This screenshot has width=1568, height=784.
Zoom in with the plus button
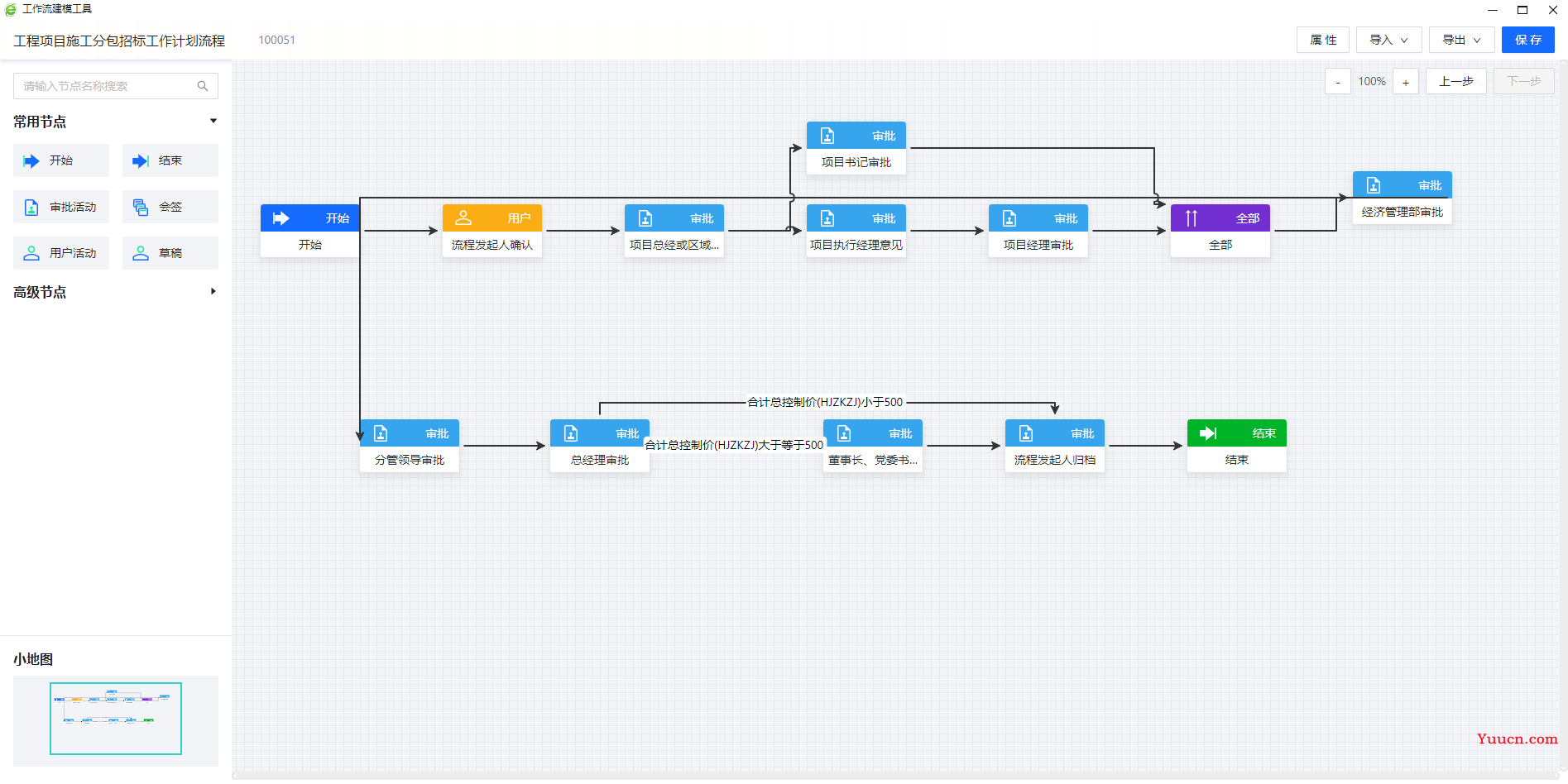pos(1406,82)
